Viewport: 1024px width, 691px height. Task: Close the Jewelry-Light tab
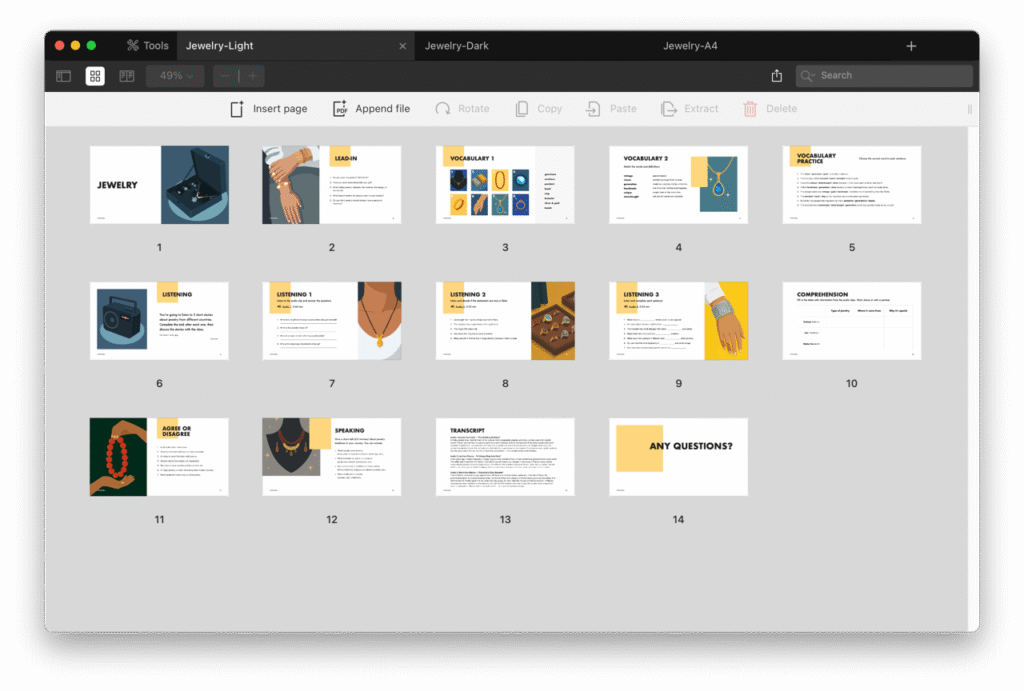pyautogui.click(x=403, y=46)
